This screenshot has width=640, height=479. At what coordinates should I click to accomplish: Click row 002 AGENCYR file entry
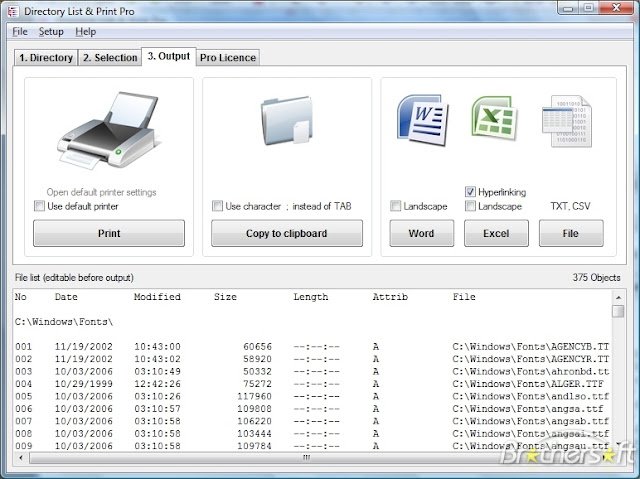coord(312,359)
